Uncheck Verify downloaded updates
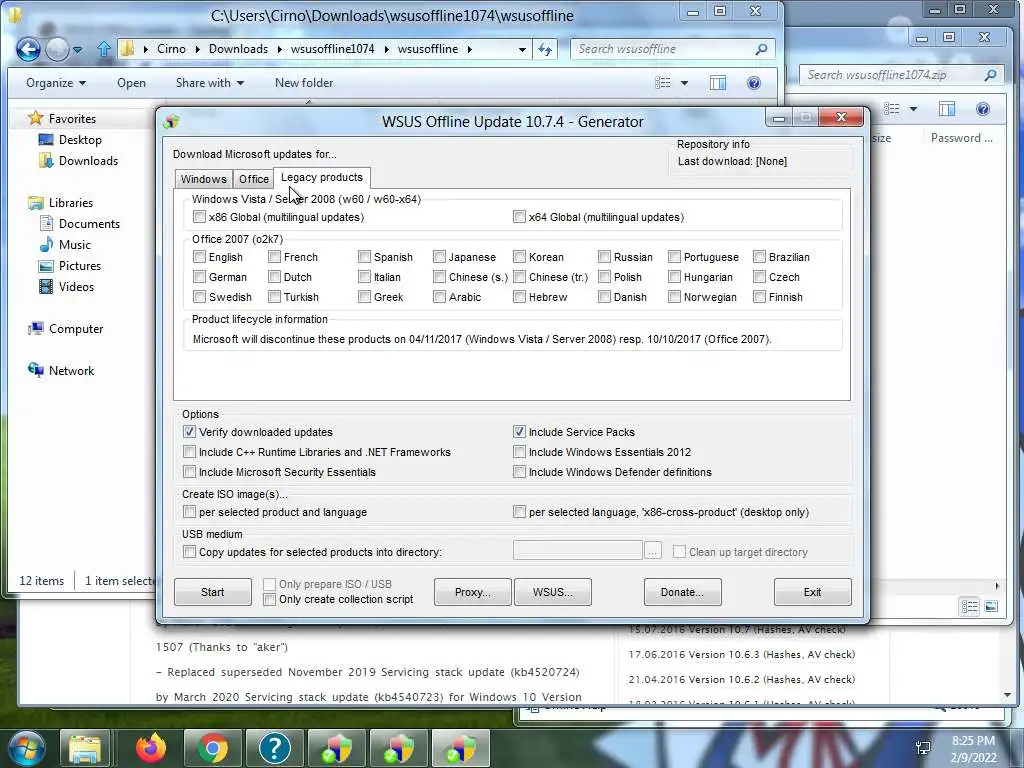 189,432
